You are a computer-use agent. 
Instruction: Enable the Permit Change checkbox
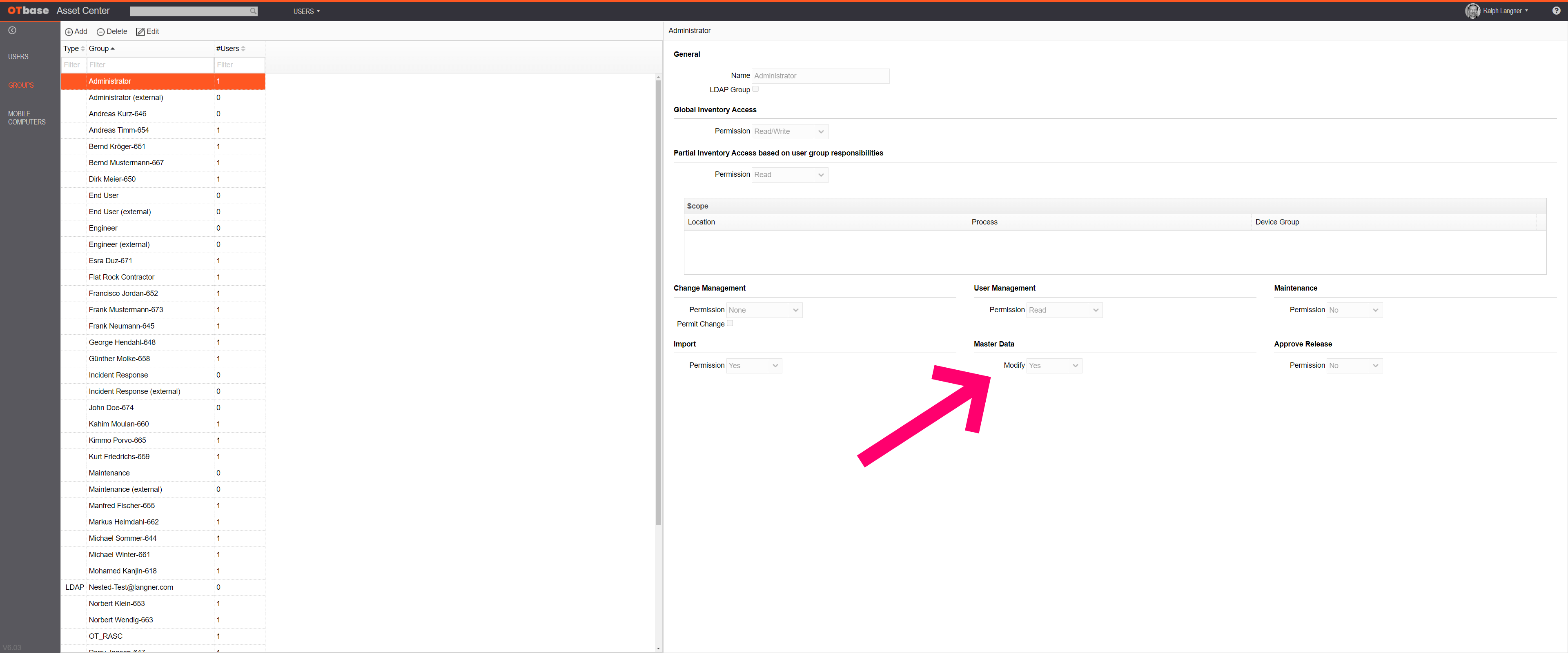point(731,323)
